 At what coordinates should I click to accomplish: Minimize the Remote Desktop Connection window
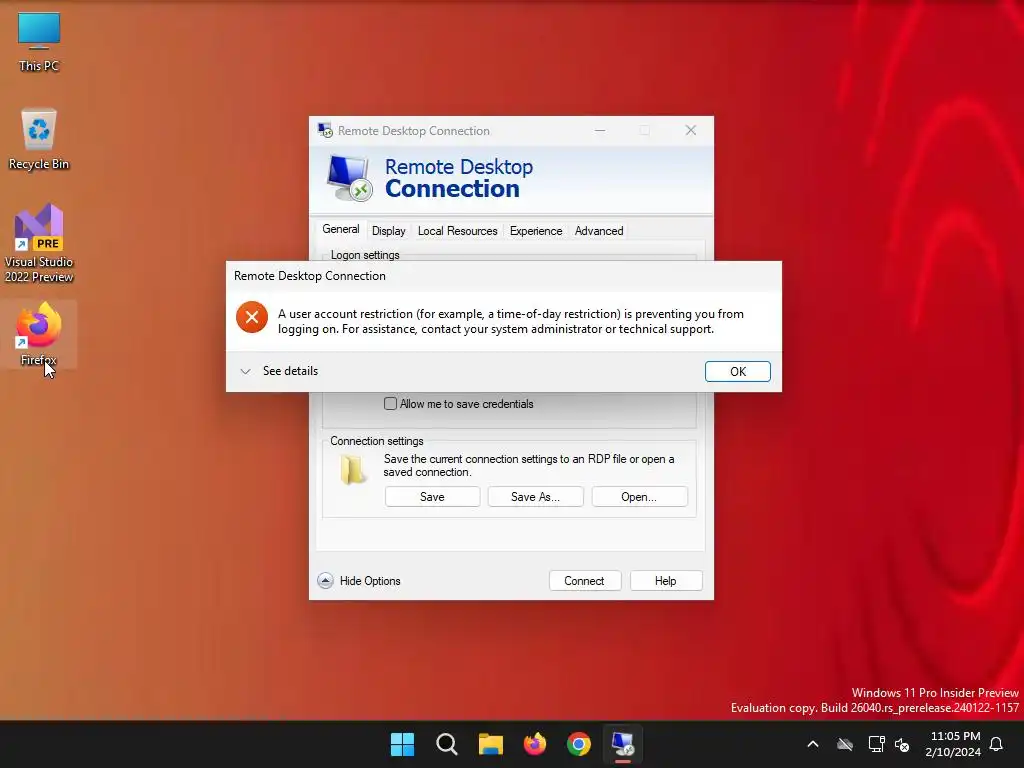point(600,131)
